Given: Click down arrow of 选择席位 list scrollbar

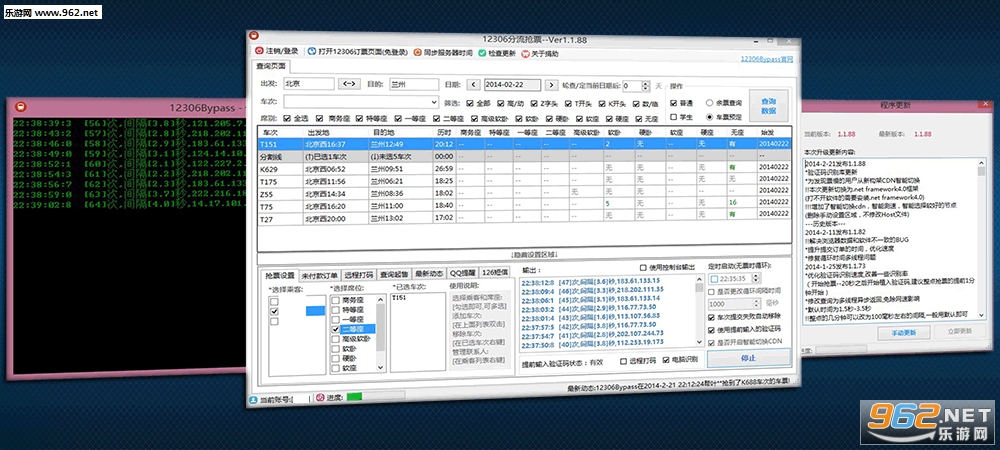Looking at the screenshot, I should pyautogui.click(x=381, y=367).
